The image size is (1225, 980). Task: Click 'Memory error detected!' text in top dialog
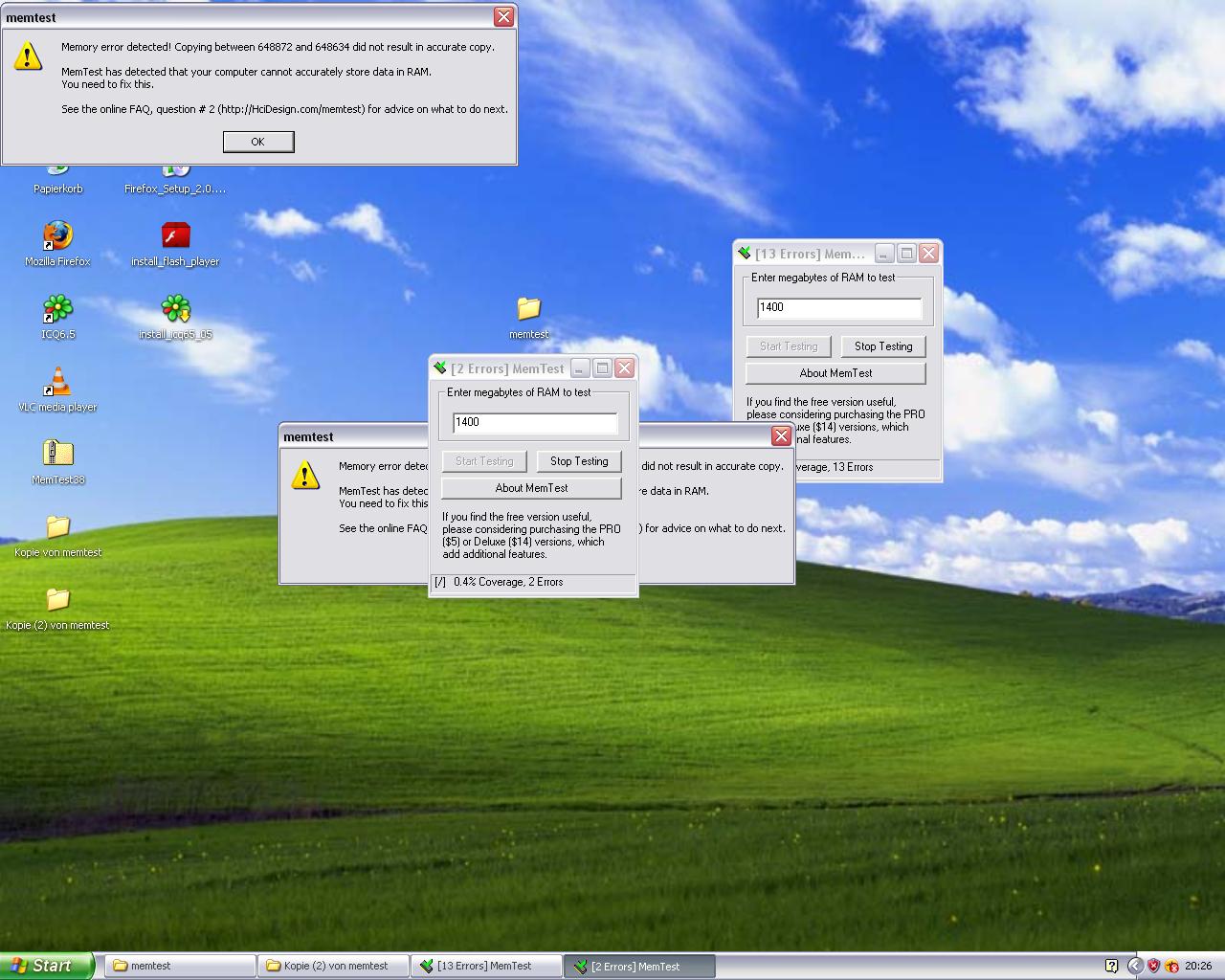pos(117,47)
